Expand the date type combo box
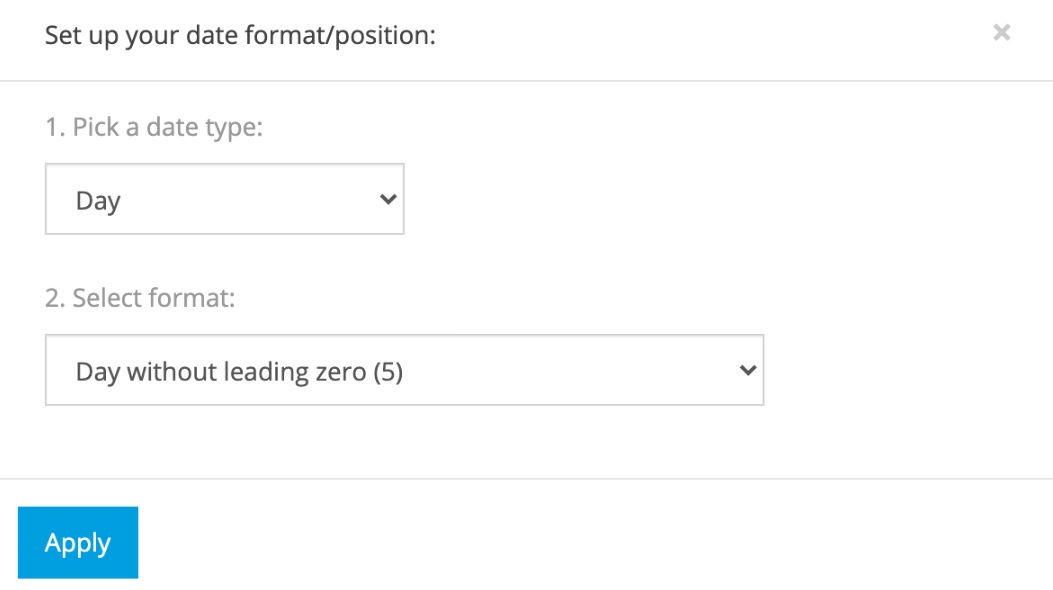The width and height of the screenshot is (1053, 590). tap(224, 199)
